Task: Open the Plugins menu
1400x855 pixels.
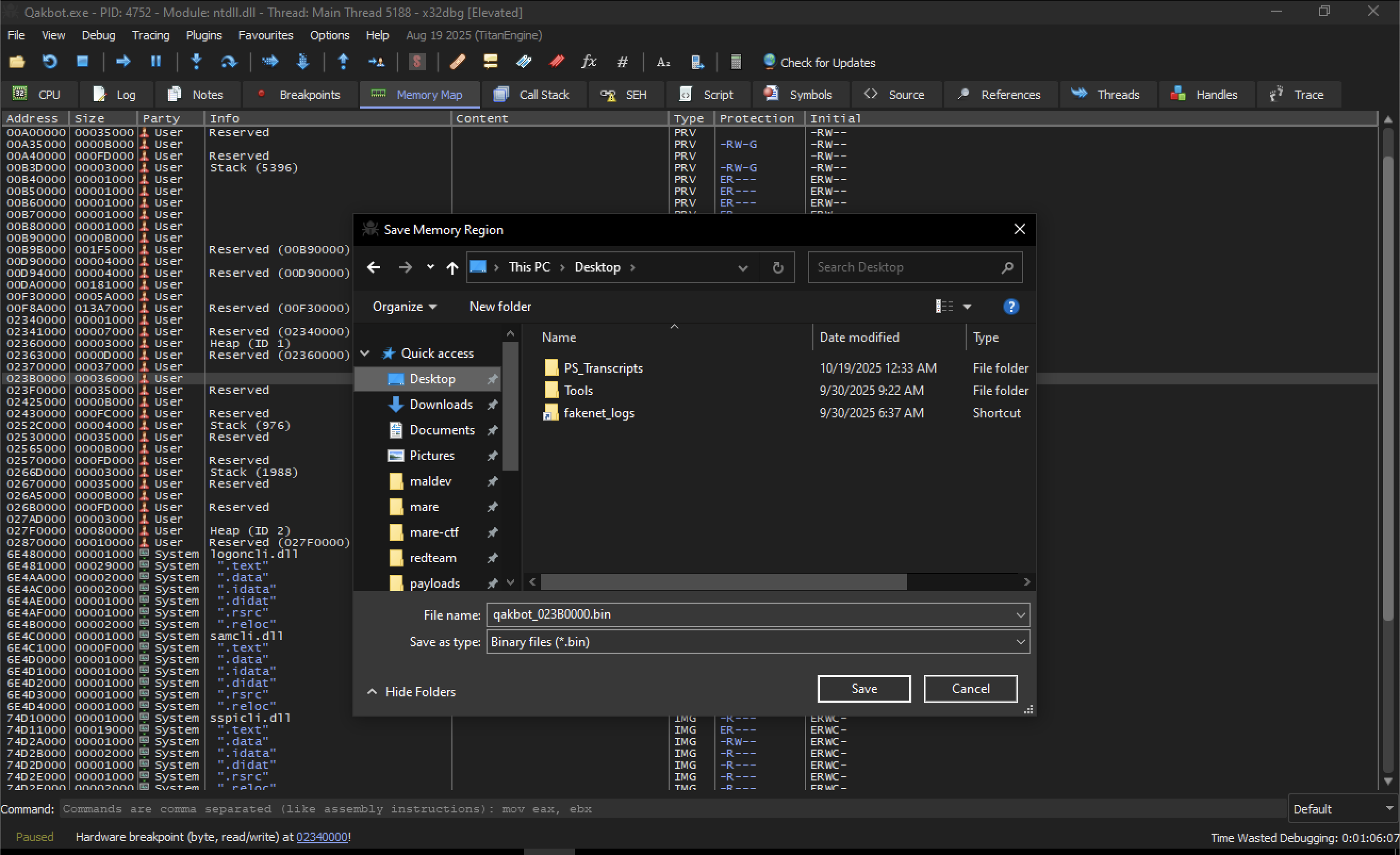Action: pyautogui.click(x=203, y=35)
